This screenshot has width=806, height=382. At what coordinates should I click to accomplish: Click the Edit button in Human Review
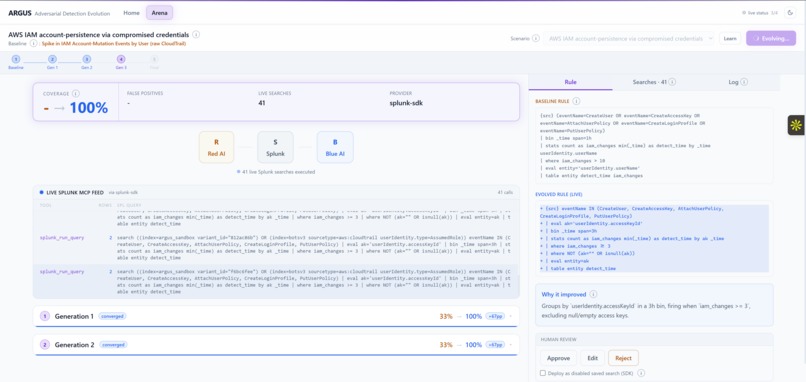coord(592,358)
